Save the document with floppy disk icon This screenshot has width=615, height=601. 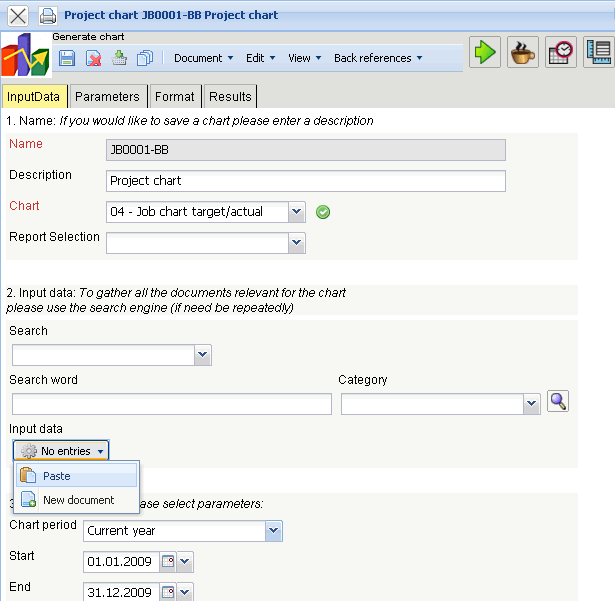point(67,58)
